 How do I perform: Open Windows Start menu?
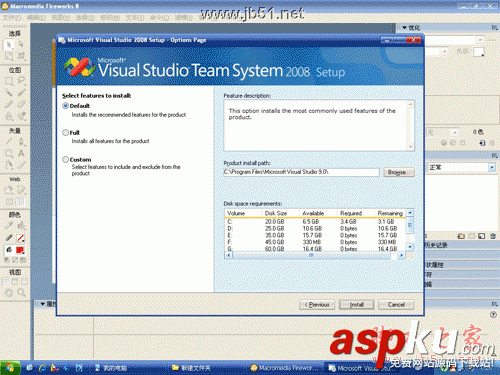click(x=10, y=368)
